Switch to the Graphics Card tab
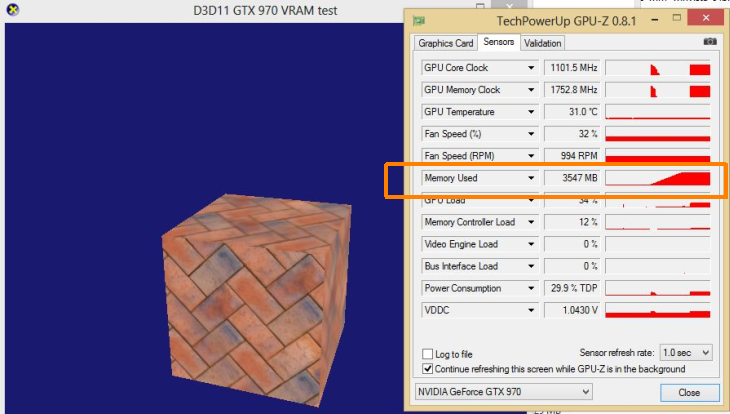 (446, 43)
